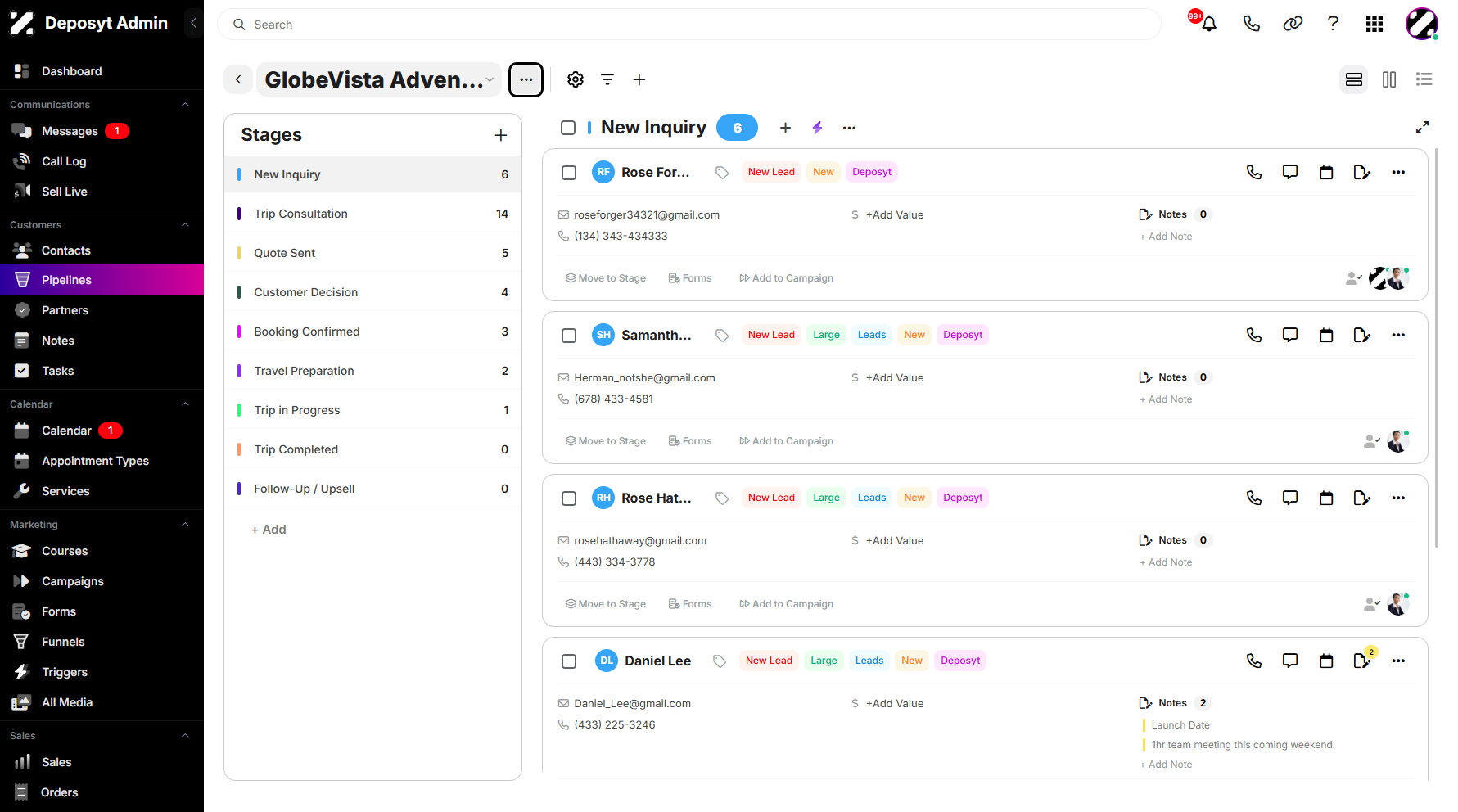The image size is (1458, 812).
Task: Click the lightning automation icon for New Inquiry
Action: point(817,128)
